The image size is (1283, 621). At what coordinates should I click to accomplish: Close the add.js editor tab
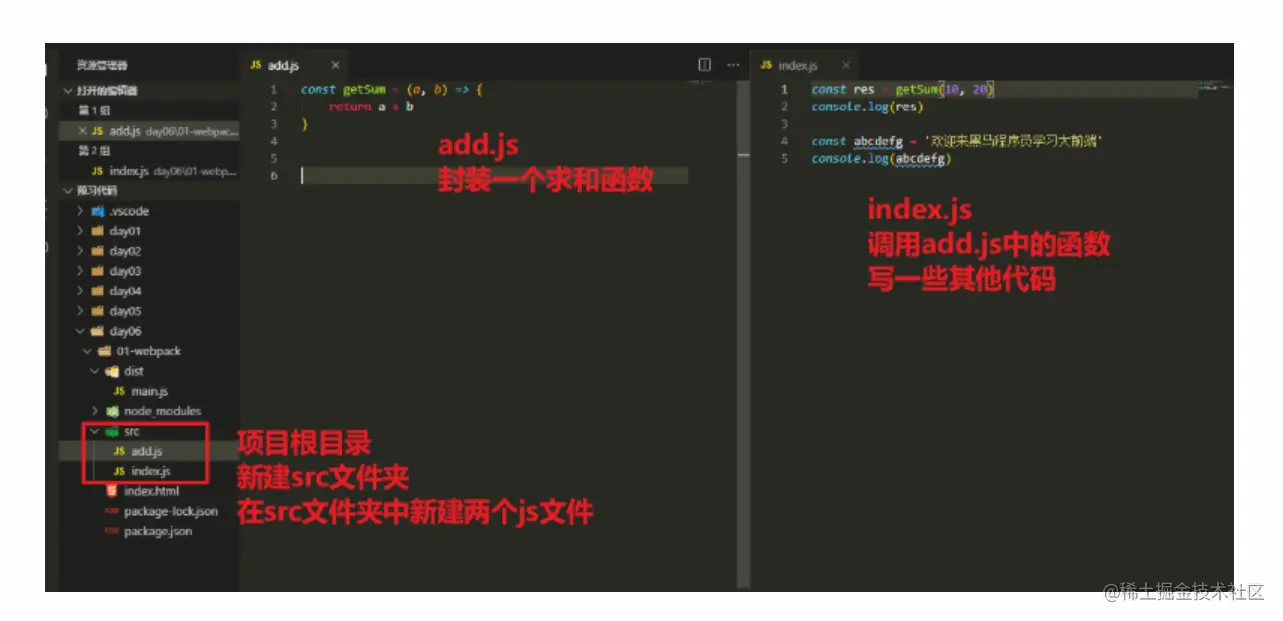(x=335, y=65)
